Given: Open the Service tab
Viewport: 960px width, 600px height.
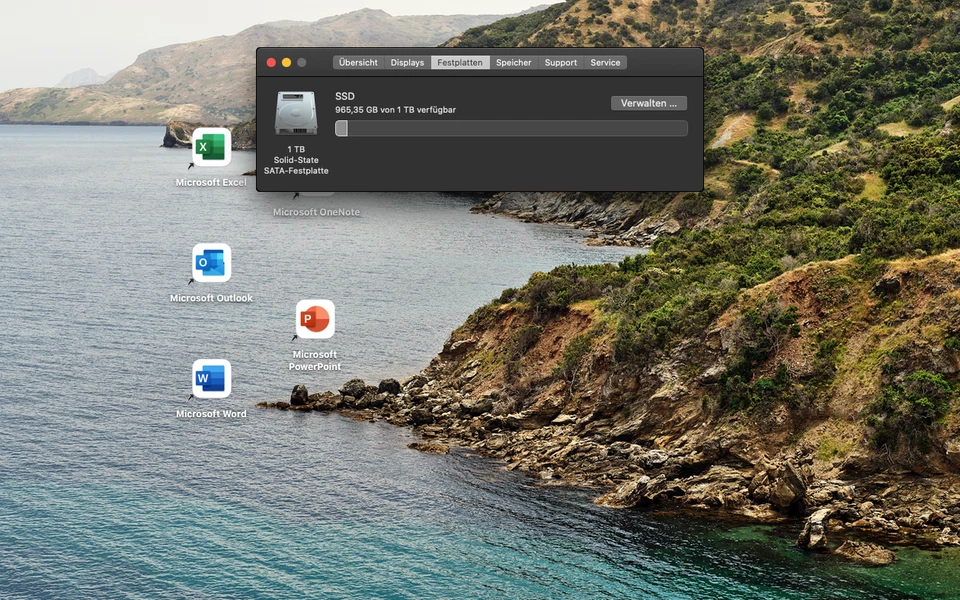Looking at the screenshot, I should click(605, 62).
